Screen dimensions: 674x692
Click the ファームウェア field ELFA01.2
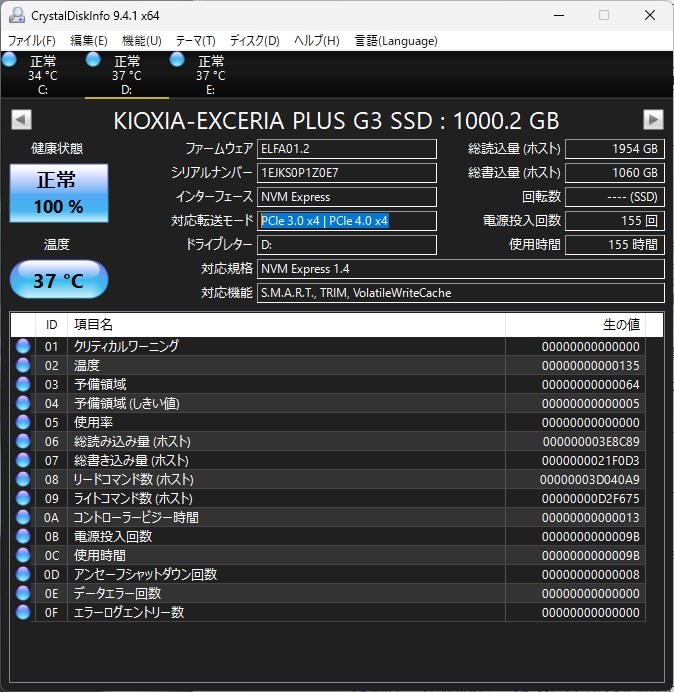click(347, 149)
